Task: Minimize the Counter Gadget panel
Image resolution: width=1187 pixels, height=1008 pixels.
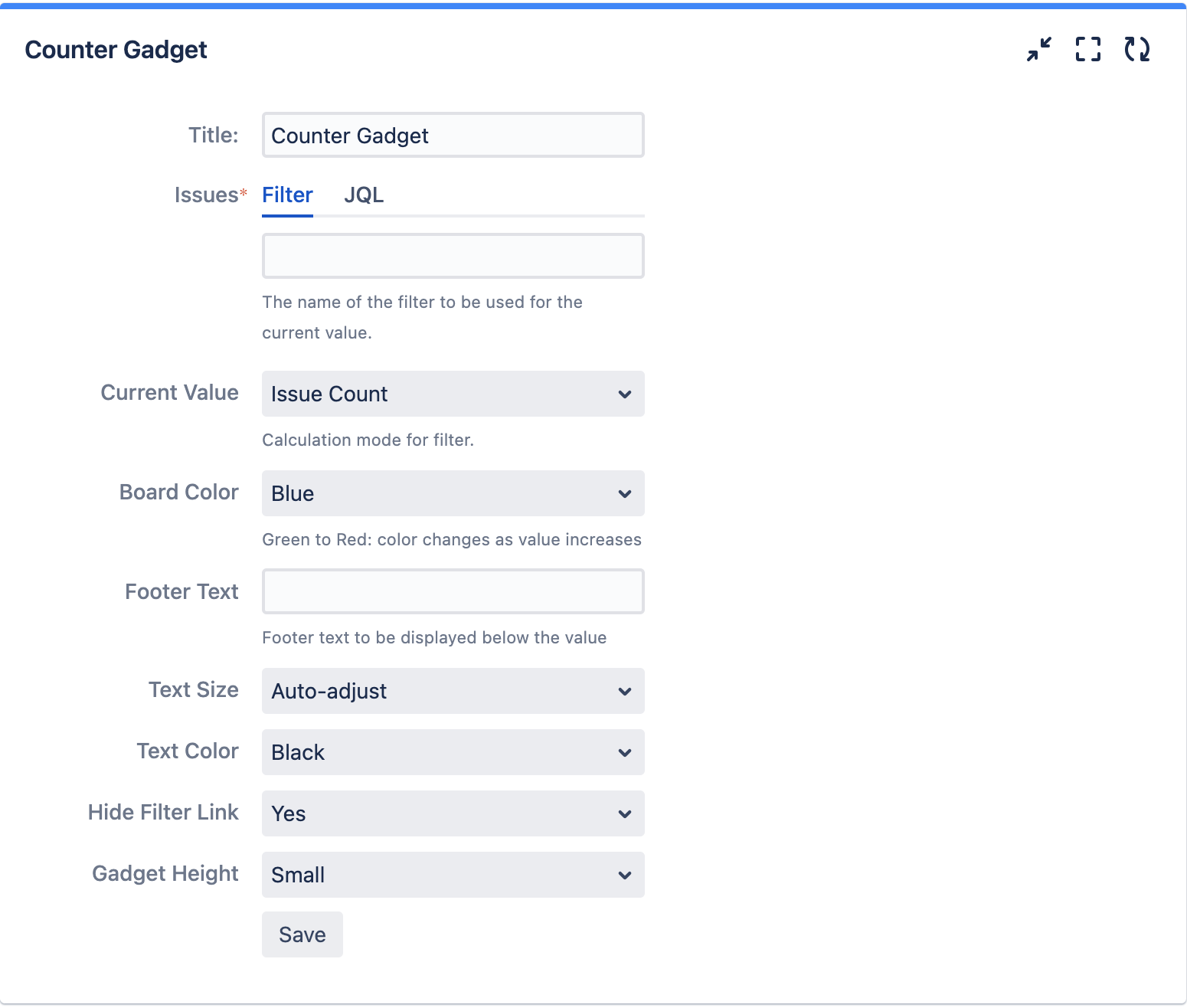Action: 1039,50
